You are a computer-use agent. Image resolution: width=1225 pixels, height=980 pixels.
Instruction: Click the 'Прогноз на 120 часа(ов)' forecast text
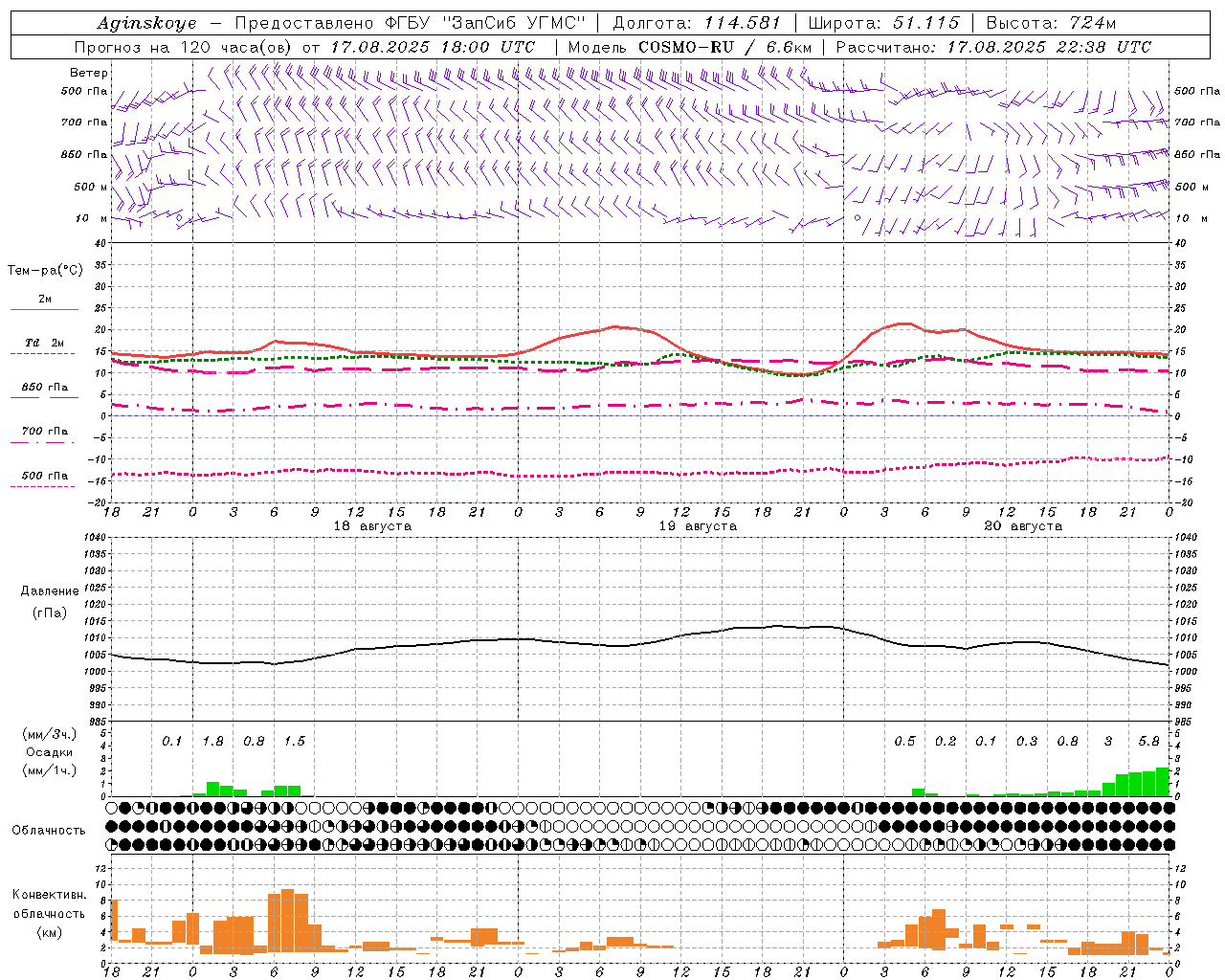coord(184,47)
